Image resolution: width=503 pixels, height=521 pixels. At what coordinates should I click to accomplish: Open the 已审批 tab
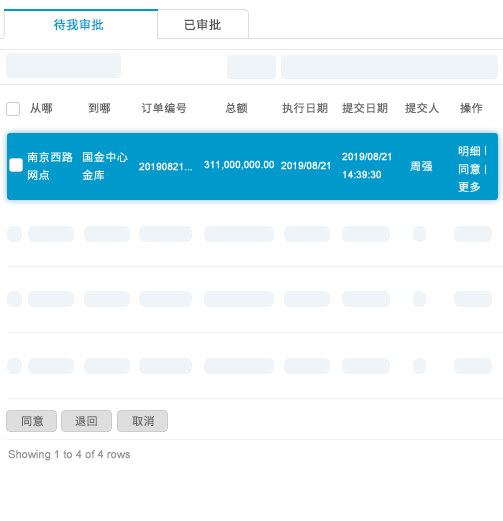pos(203,25)
